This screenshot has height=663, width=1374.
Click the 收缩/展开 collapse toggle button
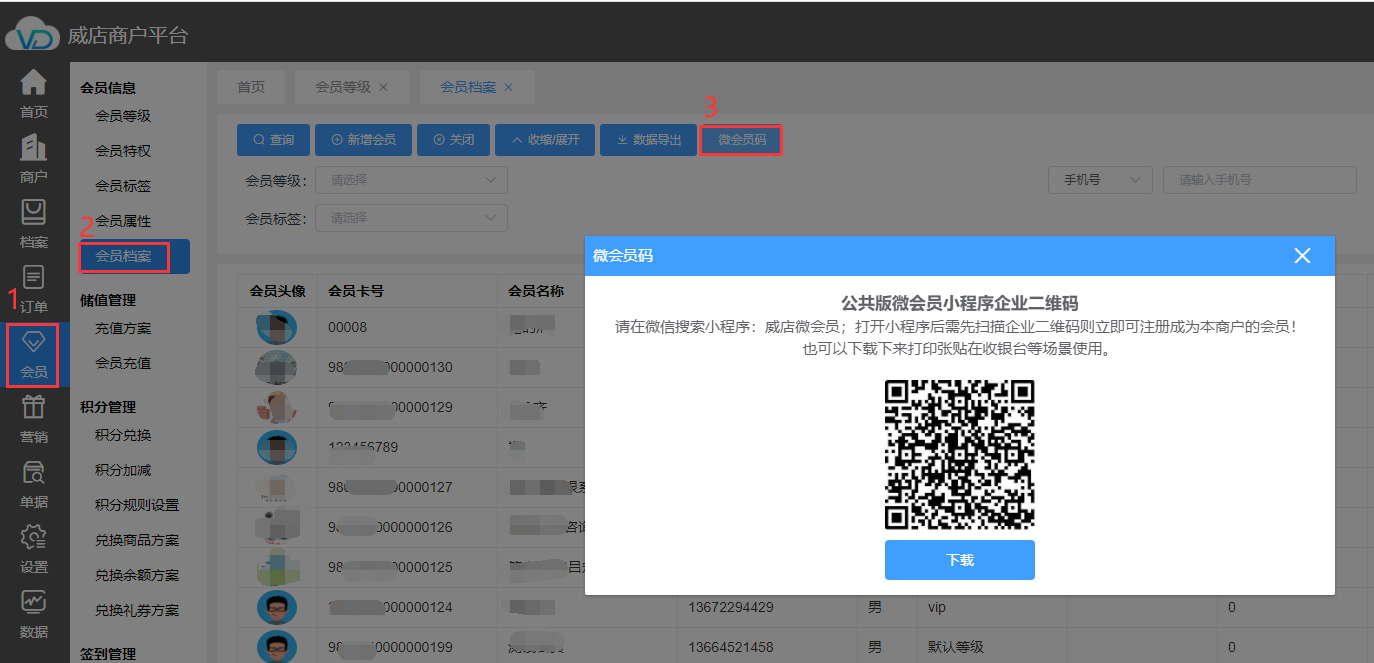point(545,140)
